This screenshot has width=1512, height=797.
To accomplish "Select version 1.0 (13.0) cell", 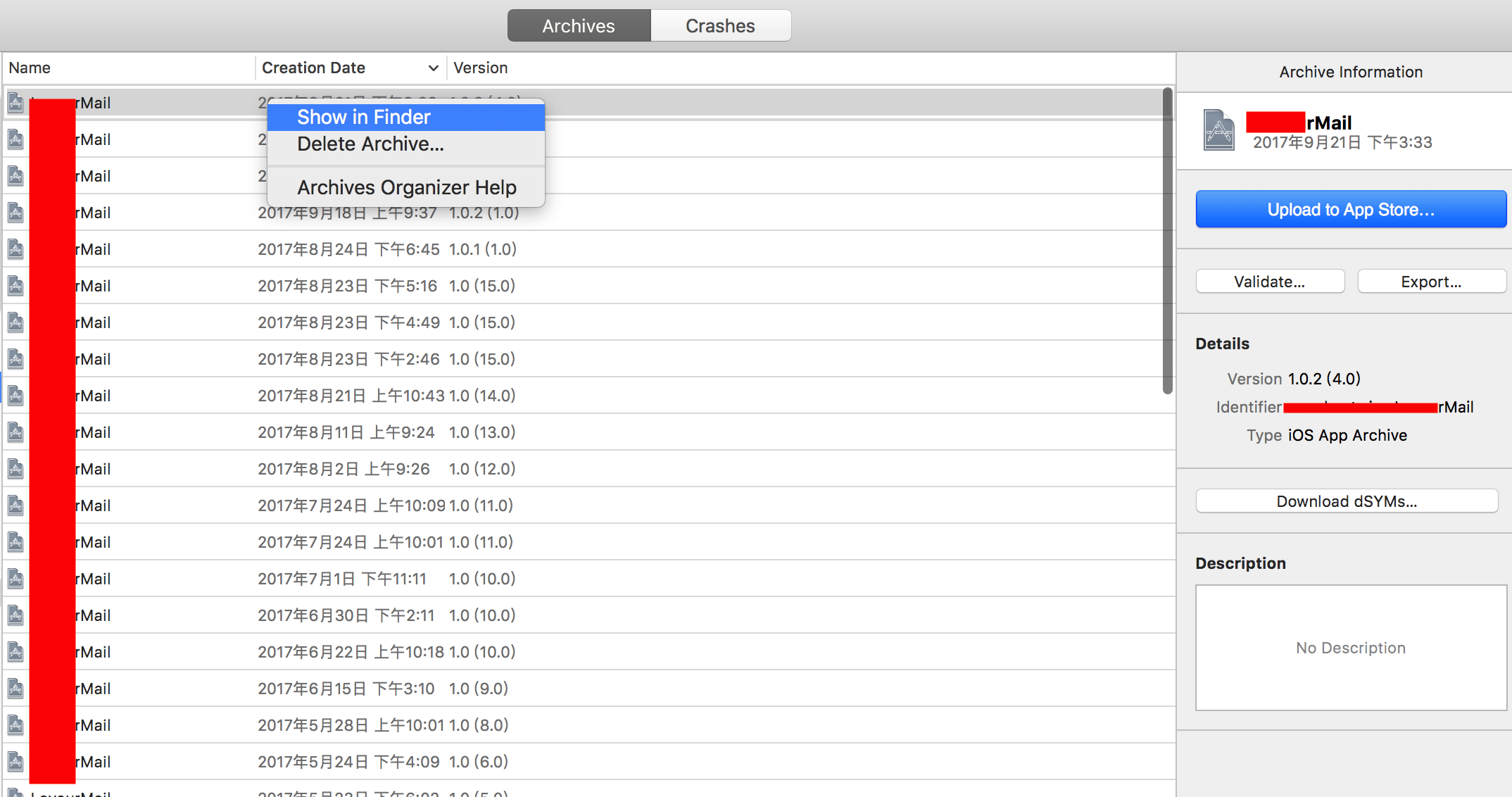I will pyautogui.click(x=482, y=432).
